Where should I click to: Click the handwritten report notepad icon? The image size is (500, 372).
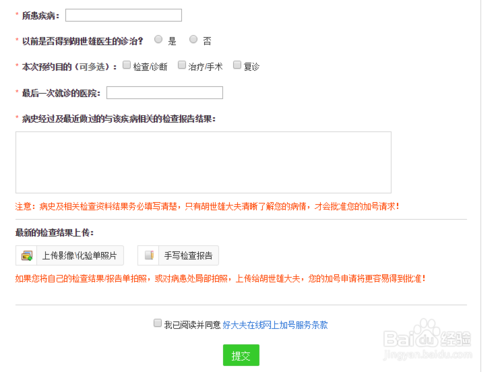pos(149,255)
